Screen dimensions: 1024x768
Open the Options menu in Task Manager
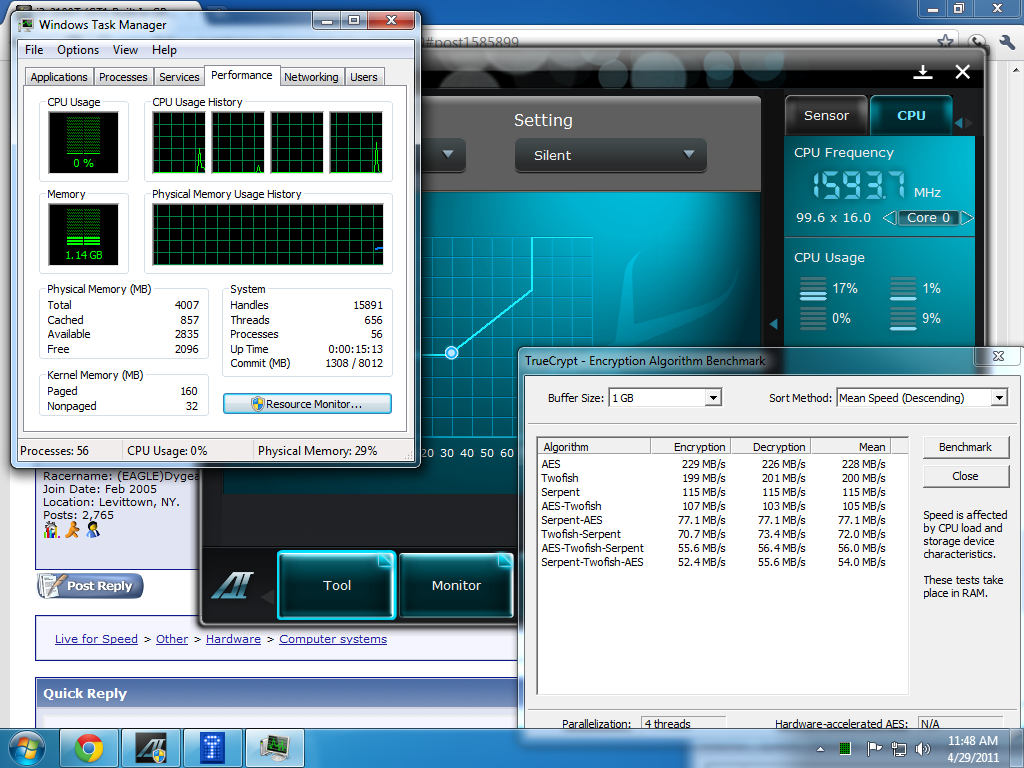click(78, 50)
